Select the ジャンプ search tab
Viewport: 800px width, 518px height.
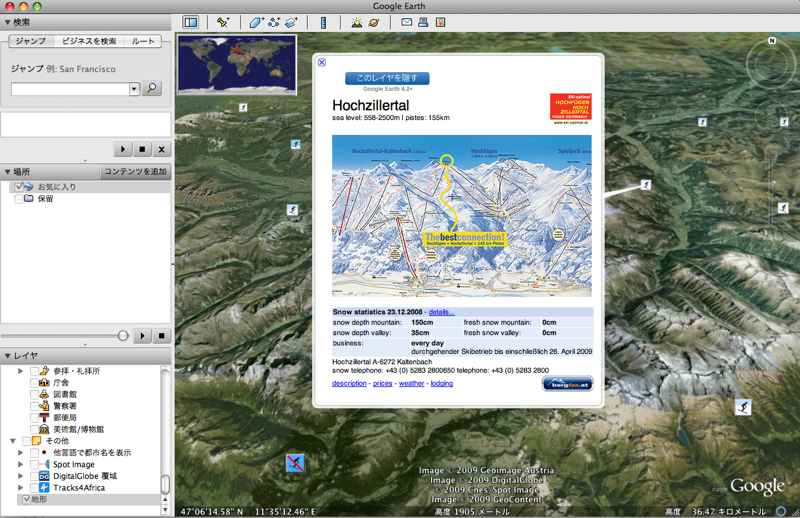[x=31, y=41]
